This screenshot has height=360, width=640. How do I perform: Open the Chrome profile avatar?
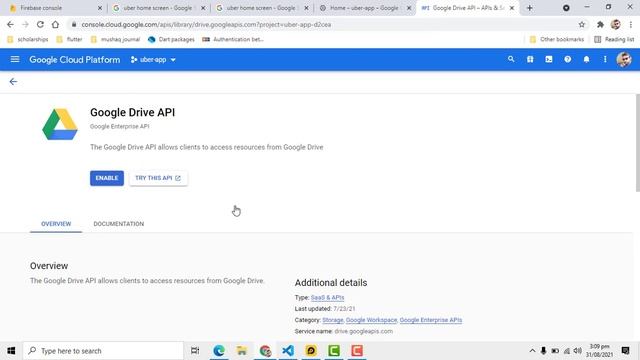point(616,24)
